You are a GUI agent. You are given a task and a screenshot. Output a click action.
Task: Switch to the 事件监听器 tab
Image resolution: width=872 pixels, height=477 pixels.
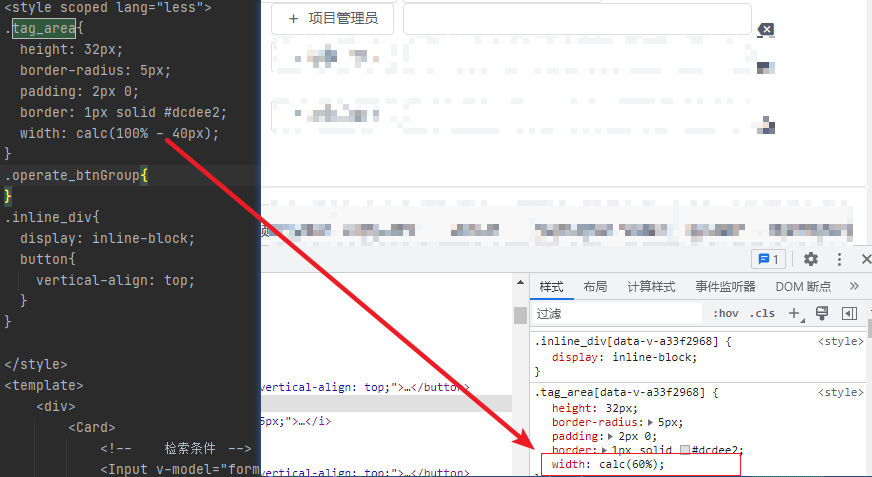pos(725,287)
